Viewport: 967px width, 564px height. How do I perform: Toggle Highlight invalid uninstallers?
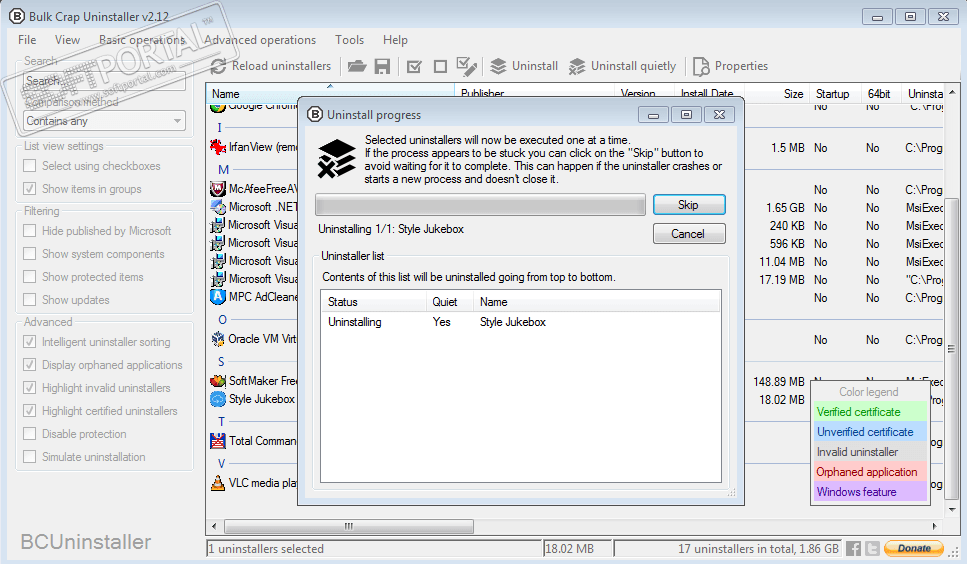[29, 388]
